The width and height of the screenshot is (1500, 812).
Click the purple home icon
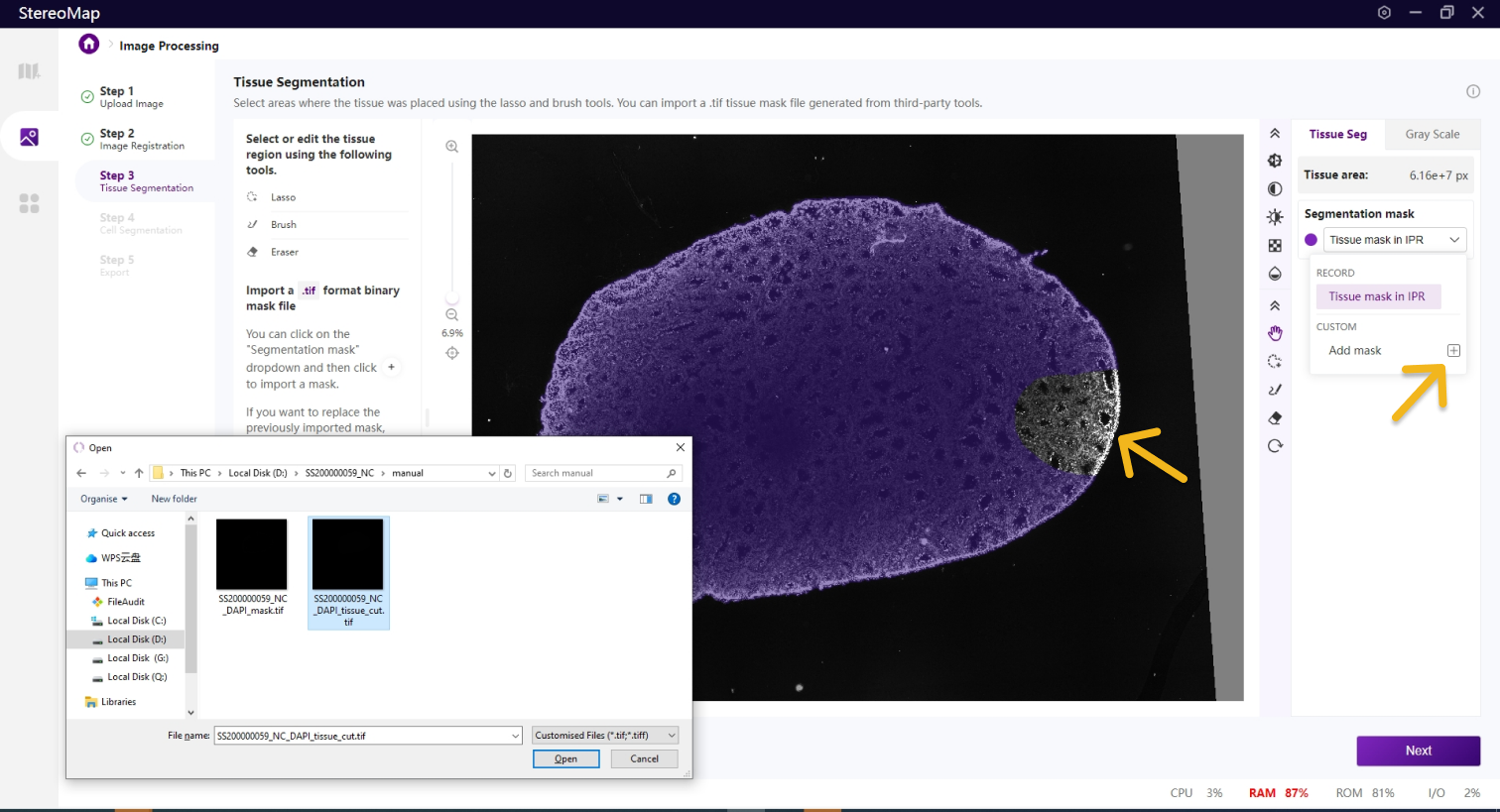pyautogui.click(x=89, y=45)
